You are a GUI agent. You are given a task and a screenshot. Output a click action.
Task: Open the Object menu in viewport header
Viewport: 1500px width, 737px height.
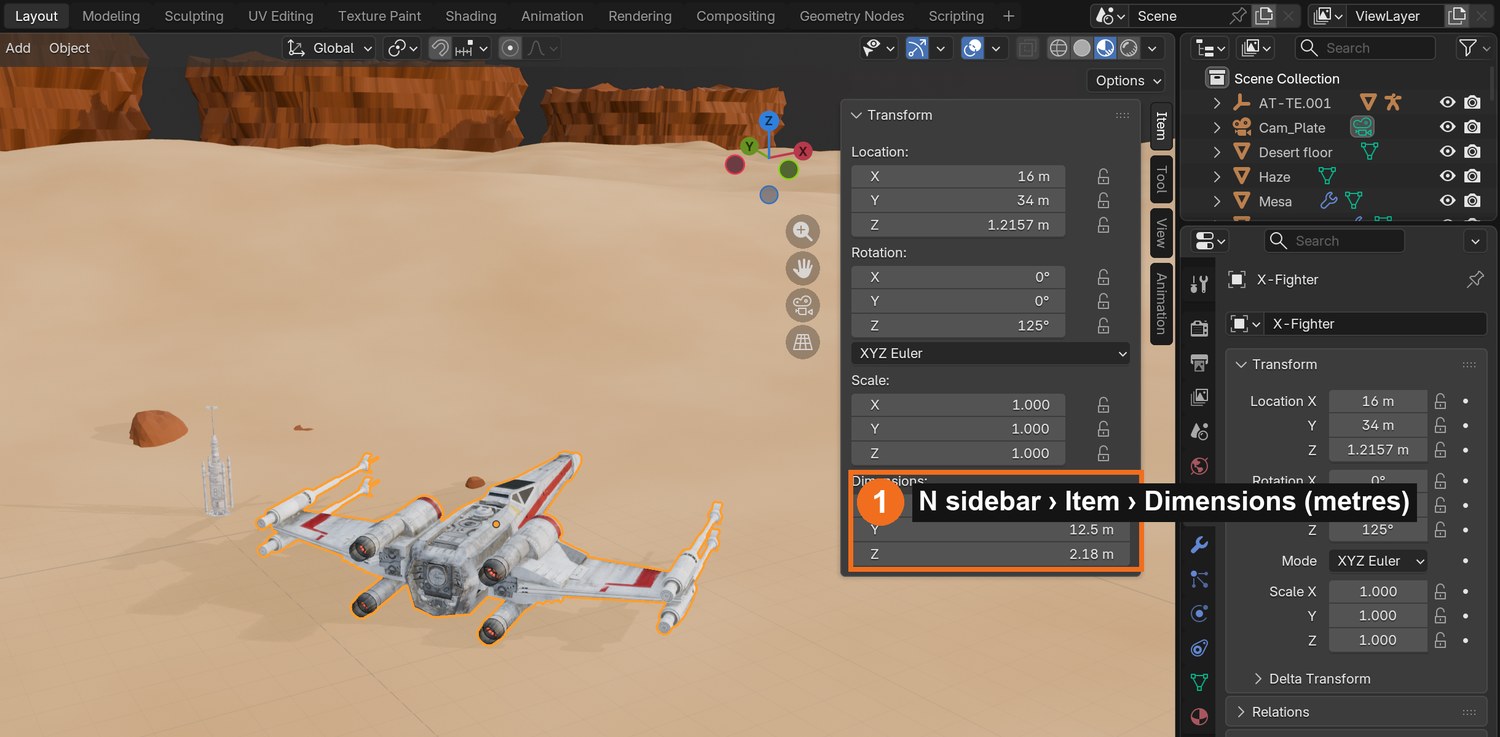click(x=69, y=48)
